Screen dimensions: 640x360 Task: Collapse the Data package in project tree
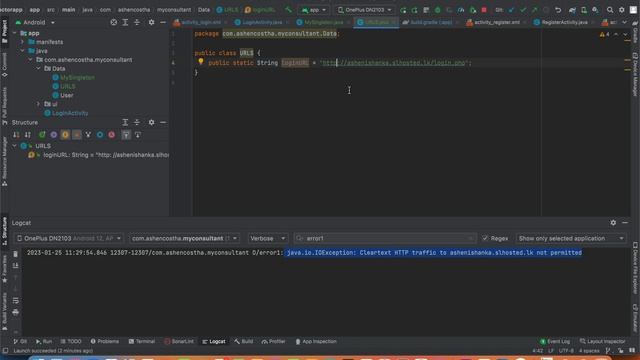[x=38, y=69]
